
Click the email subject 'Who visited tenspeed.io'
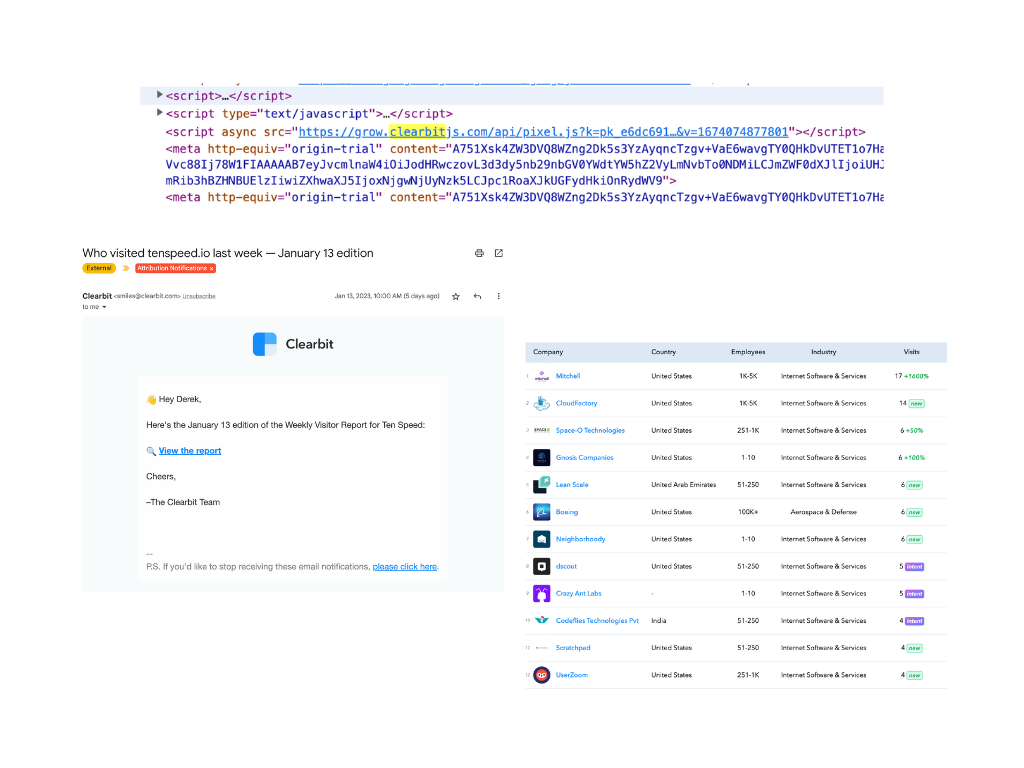coord(228,253)
